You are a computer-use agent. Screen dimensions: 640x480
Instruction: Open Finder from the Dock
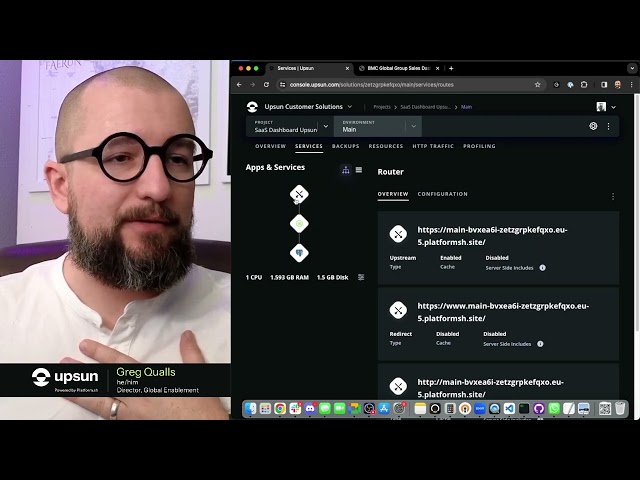[251, 409]
